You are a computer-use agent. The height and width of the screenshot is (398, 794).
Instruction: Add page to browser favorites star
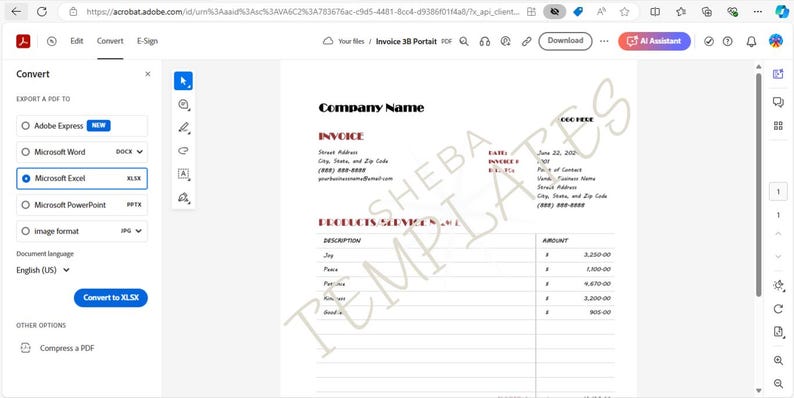click(x=624, y=12)
